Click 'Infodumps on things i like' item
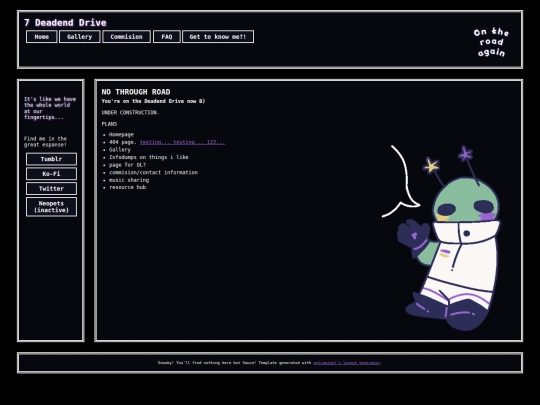The width and height of the screenshot is (540, 405). click(x=149, y=157)
